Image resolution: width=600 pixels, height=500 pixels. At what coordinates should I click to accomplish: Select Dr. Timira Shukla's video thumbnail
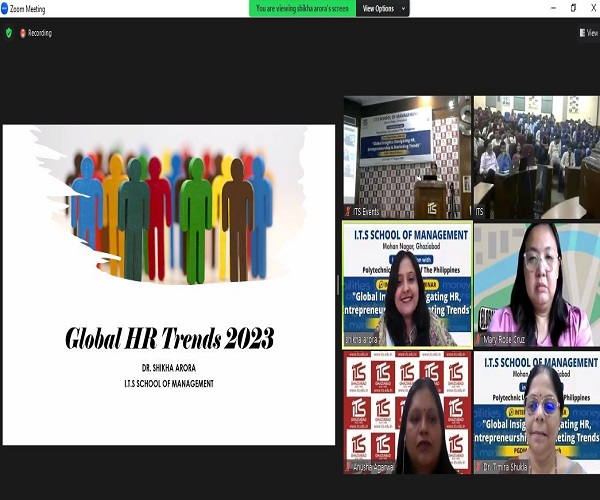[537, 412]
